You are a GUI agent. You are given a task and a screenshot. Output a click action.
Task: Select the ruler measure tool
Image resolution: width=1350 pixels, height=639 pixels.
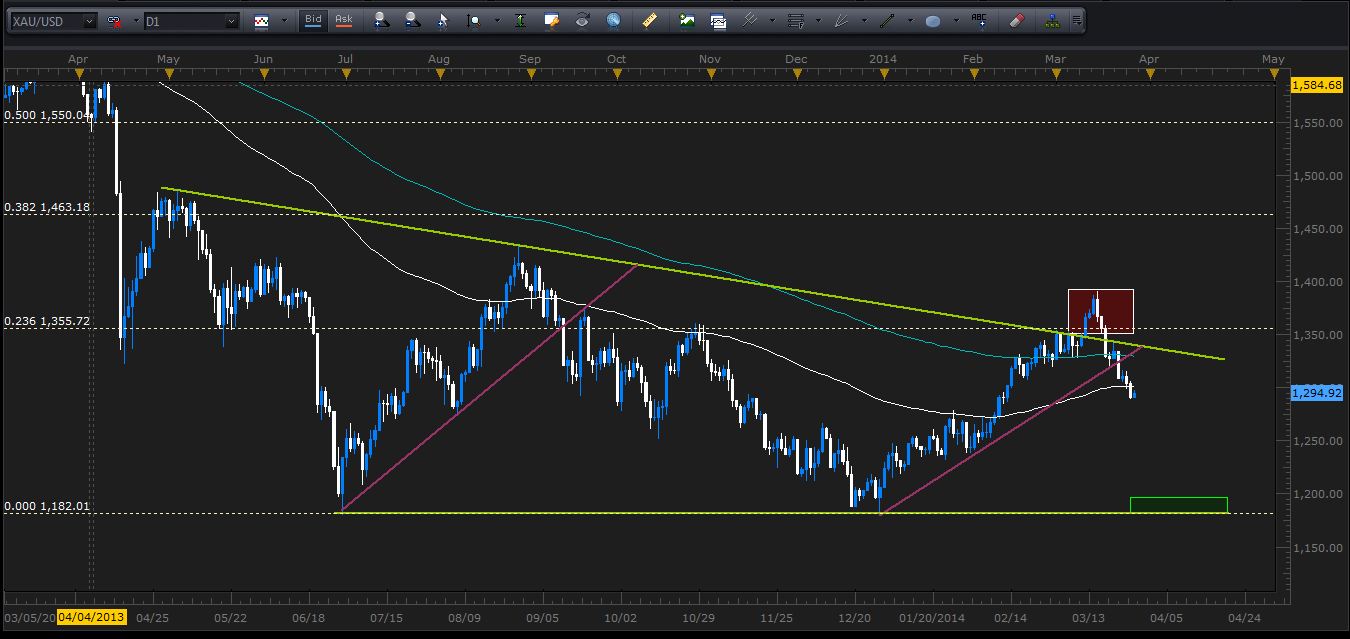pos(650,20)
